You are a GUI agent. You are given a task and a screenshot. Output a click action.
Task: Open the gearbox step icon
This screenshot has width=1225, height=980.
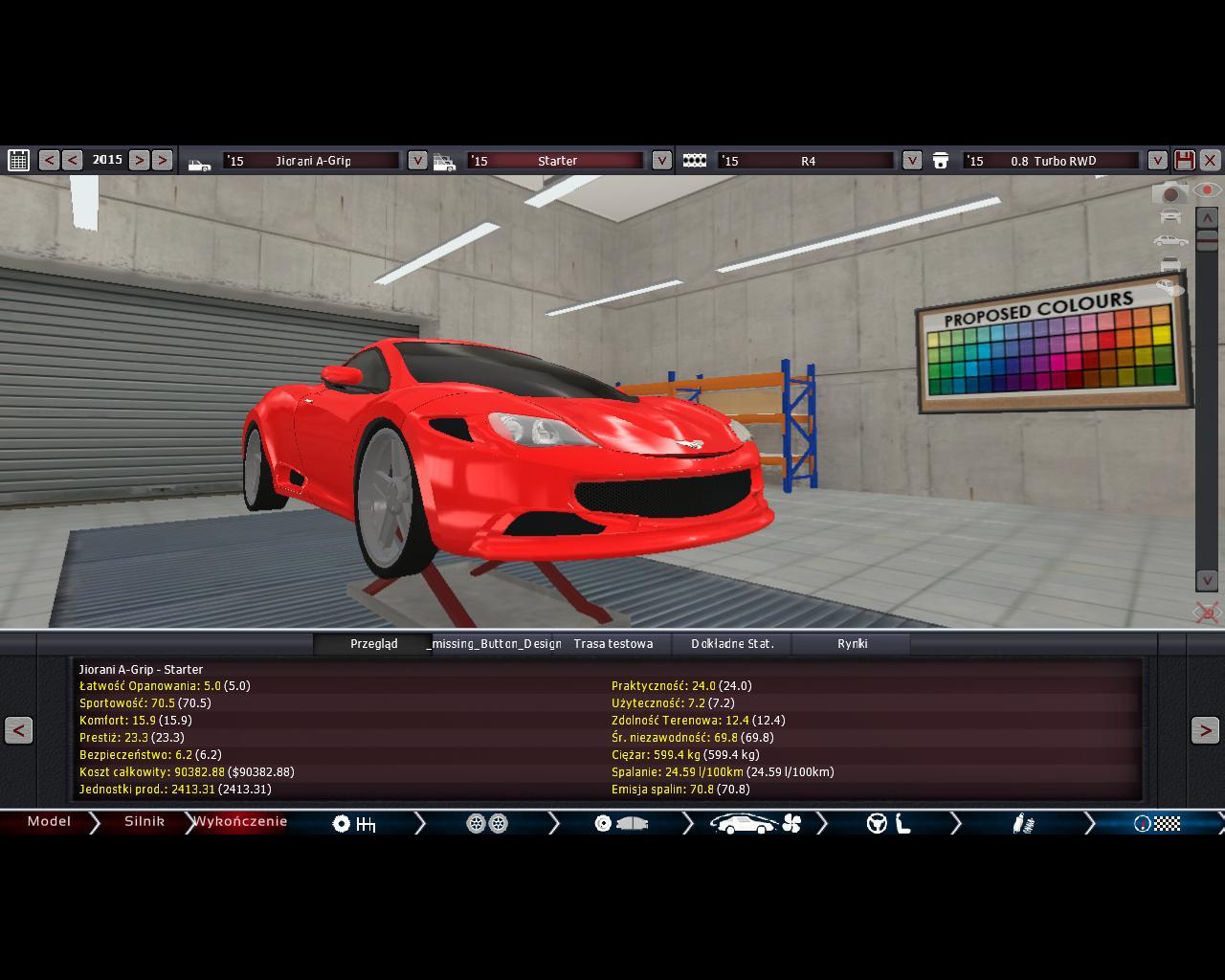click(353, 823)
